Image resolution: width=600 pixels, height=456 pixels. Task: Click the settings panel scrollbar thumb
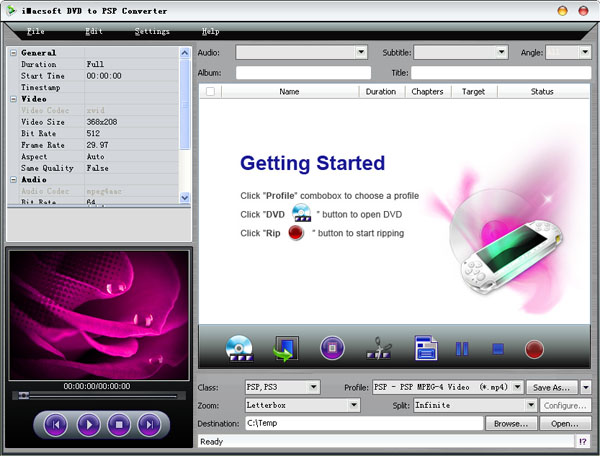pos(185,104)
